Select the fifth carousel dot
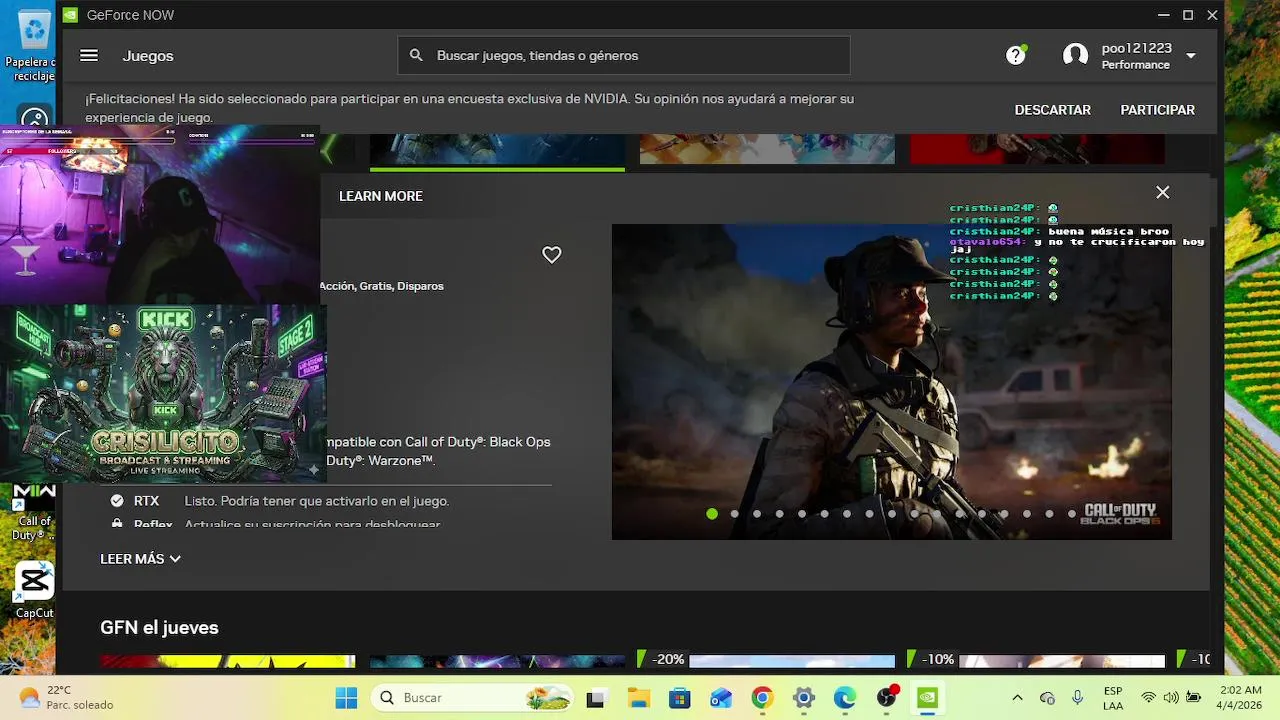Screen dimensions: 1280x720 802,514
